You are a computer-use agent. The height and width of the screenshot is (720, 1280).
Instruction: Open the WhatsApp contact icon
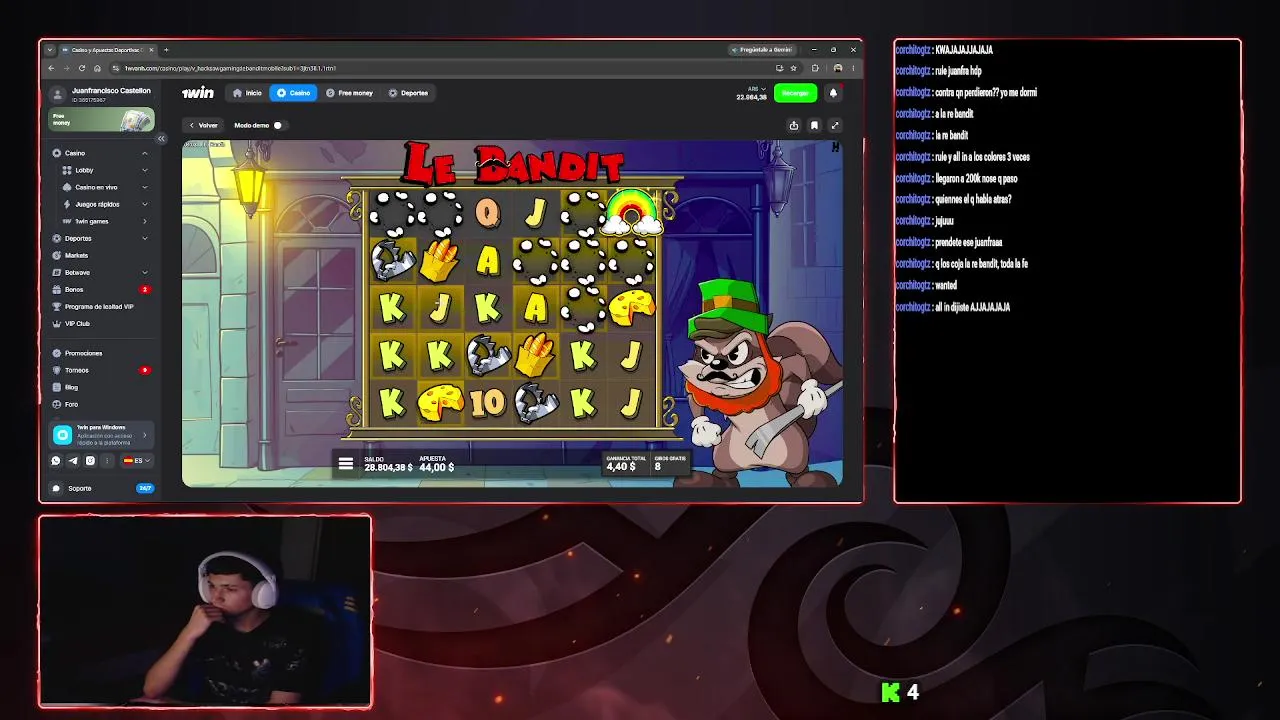56,461
